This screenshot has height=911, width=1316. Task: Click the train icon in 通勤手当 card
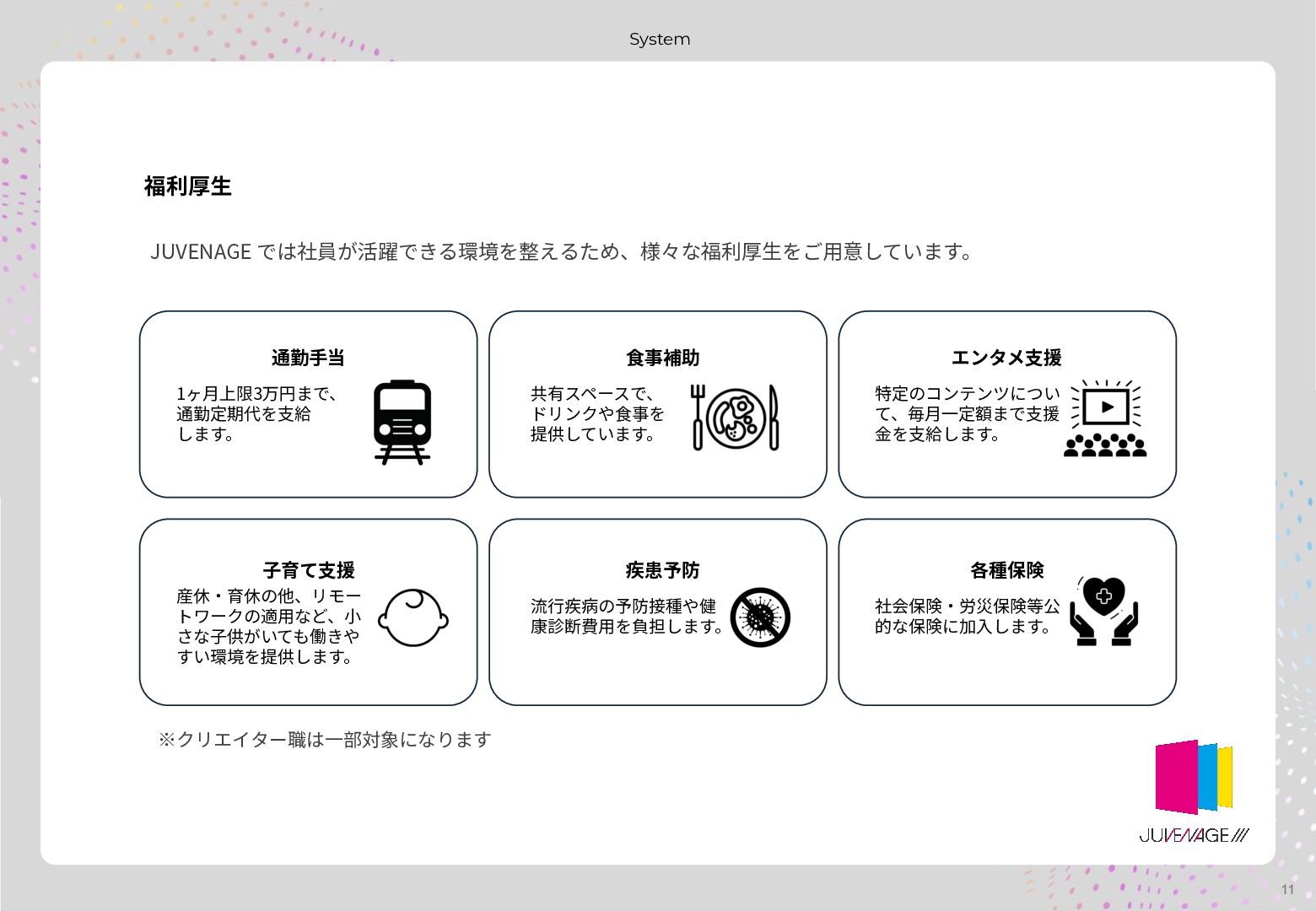(x=402, y=422)
